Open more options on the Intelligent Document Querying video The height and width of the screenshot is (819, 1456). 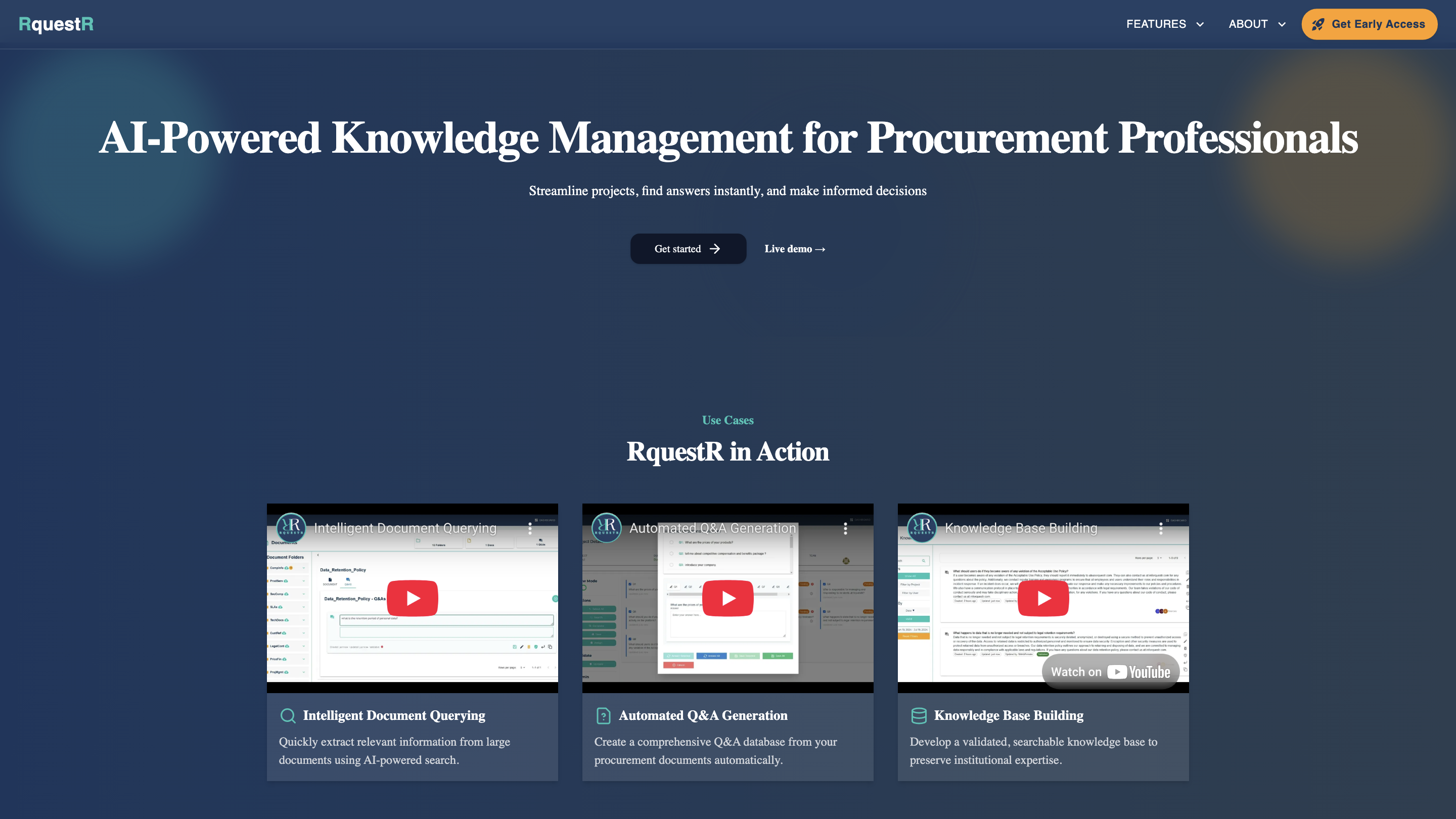[x=530, y=528]
